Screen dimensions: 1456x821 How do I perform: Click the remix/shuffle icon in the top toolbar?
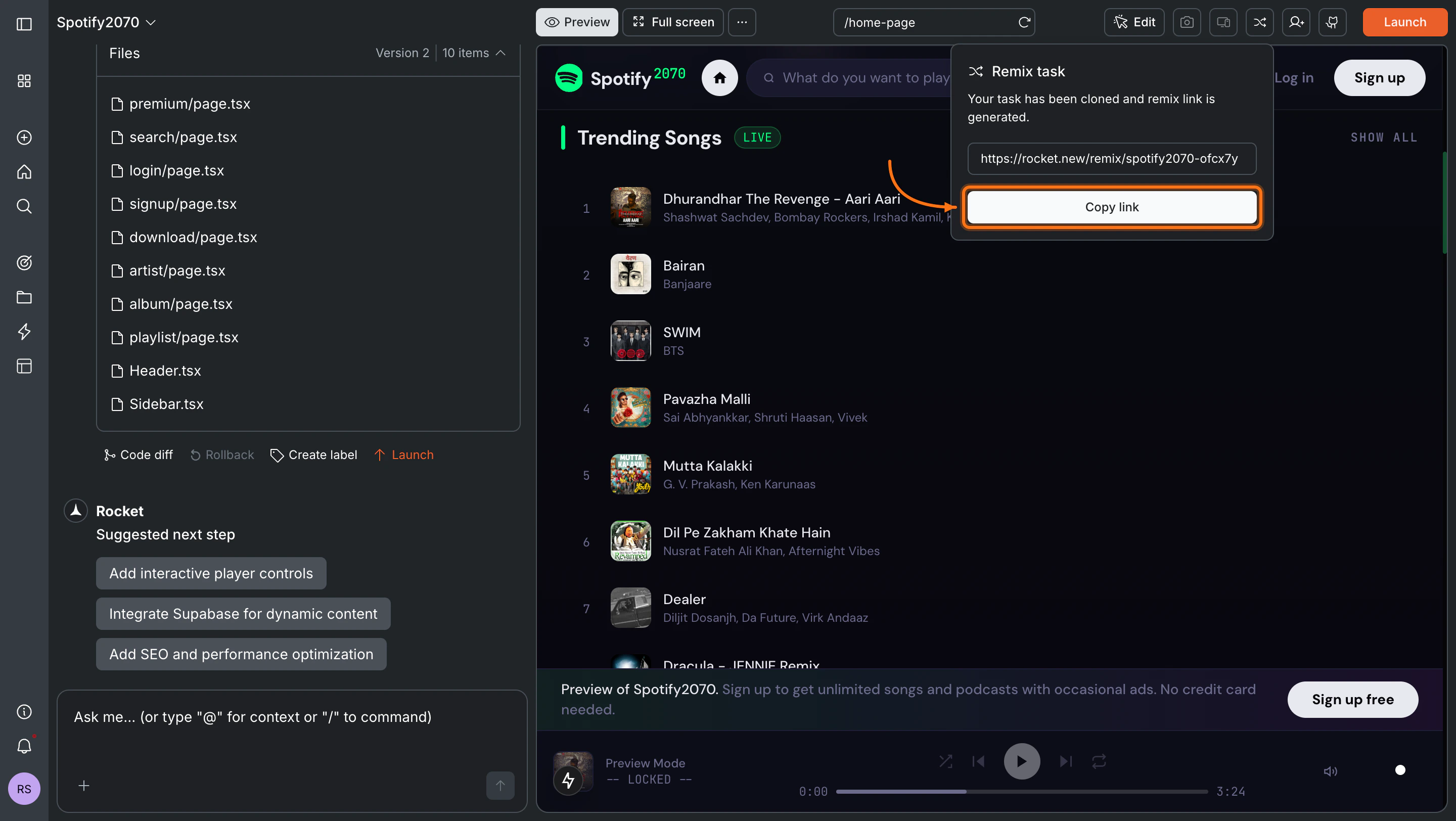point(1260,22)
